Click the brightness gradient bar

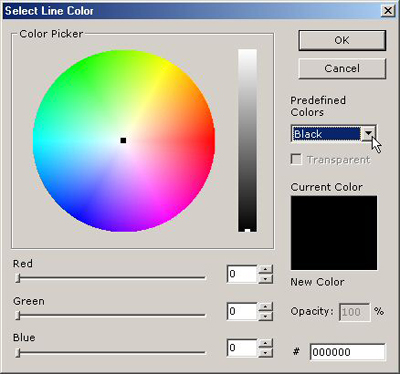247,140
